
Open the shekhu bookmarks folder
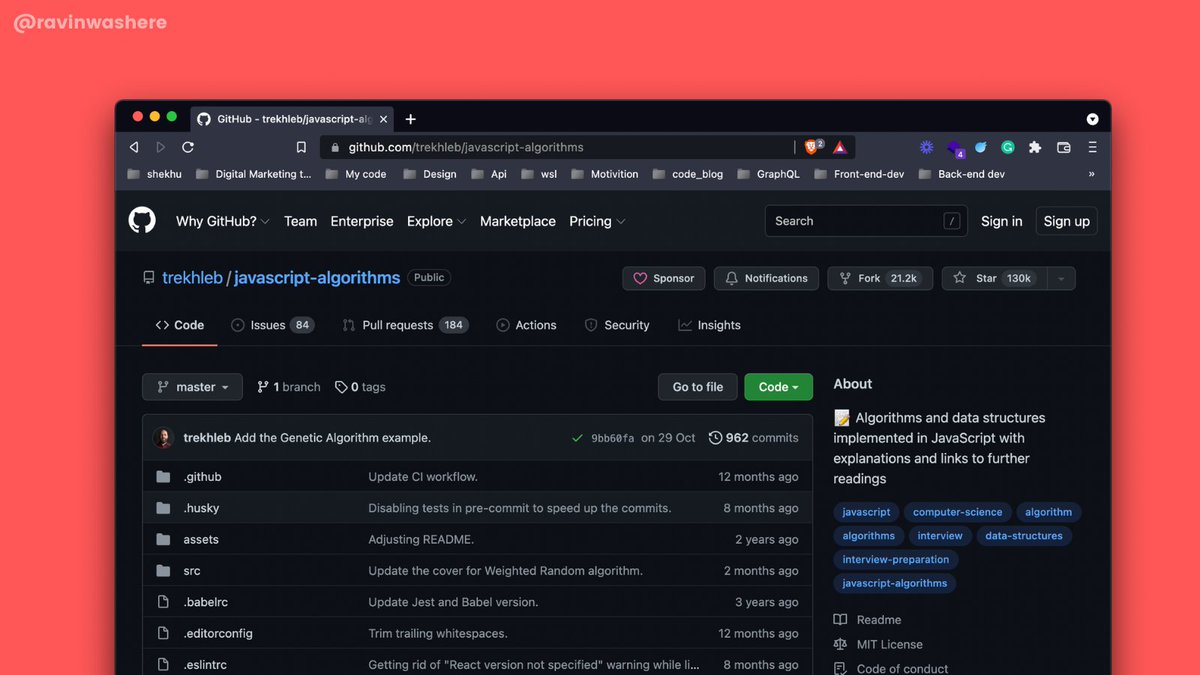155,174
